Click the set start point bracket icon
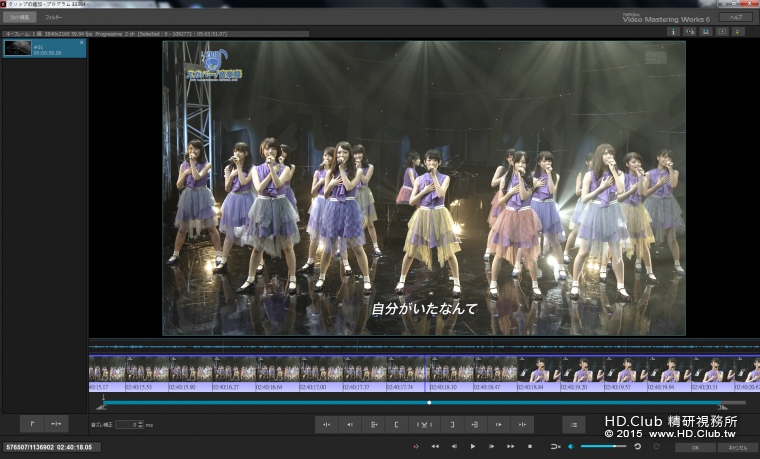 click(x=398, y=424)
